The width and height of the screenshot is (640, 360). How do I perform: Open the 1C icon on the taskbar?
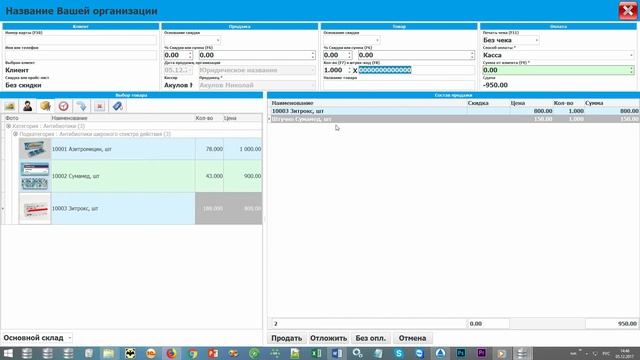151,353
